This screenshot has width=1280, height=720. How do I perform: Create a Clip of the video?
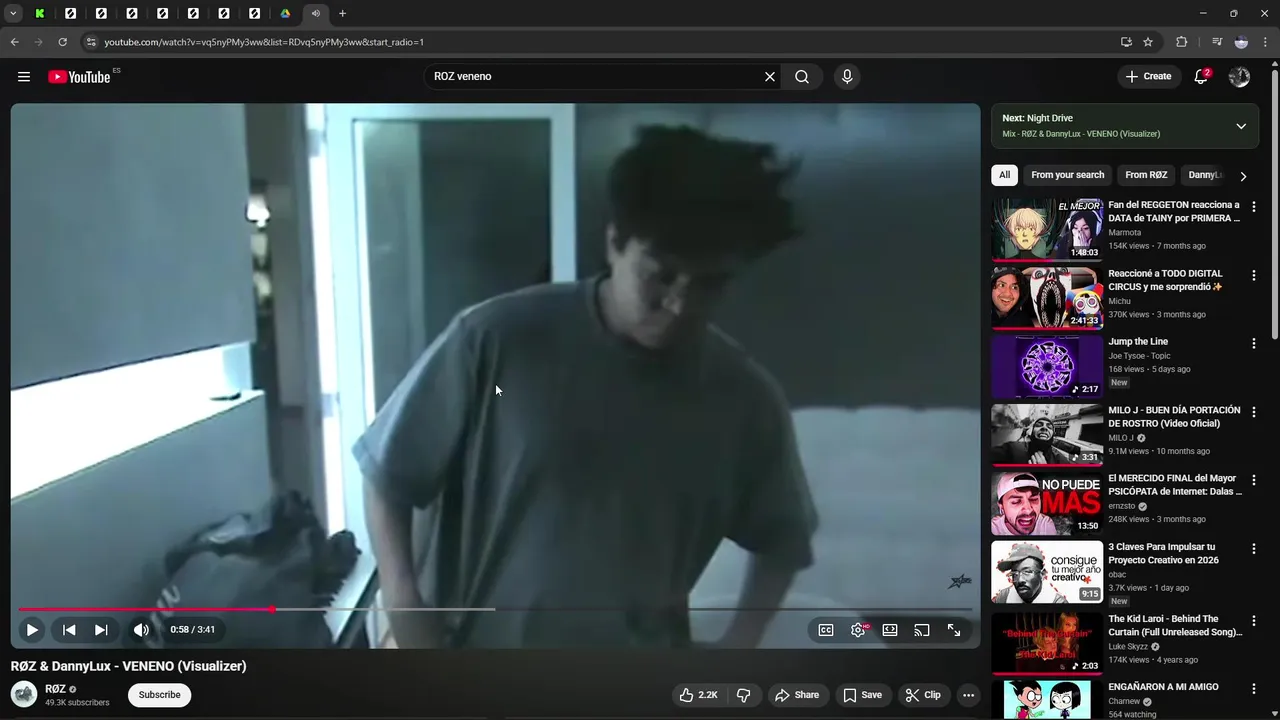[923, 695]
